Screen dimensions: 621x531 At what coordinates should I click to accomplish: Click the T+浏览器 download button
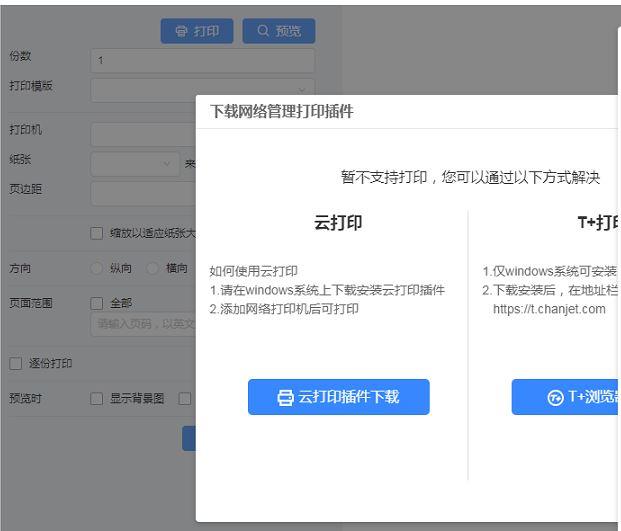565,397
